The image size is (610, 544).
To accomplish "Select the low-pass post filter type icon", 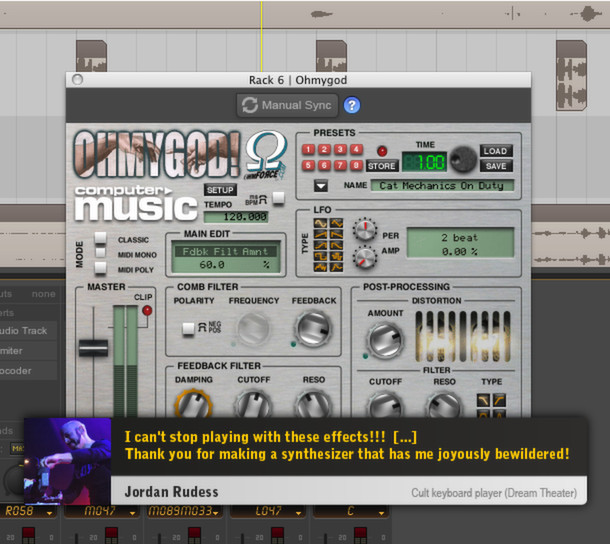I will coord(484,400).
